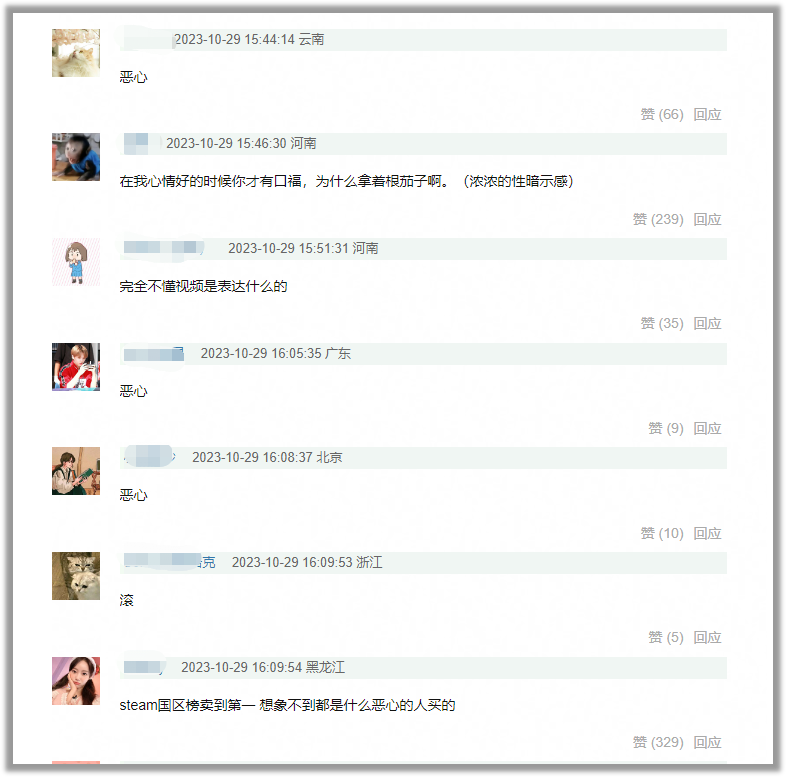
Task: Open the monkey in blue shirt avatar
Action: coord(76,157)
